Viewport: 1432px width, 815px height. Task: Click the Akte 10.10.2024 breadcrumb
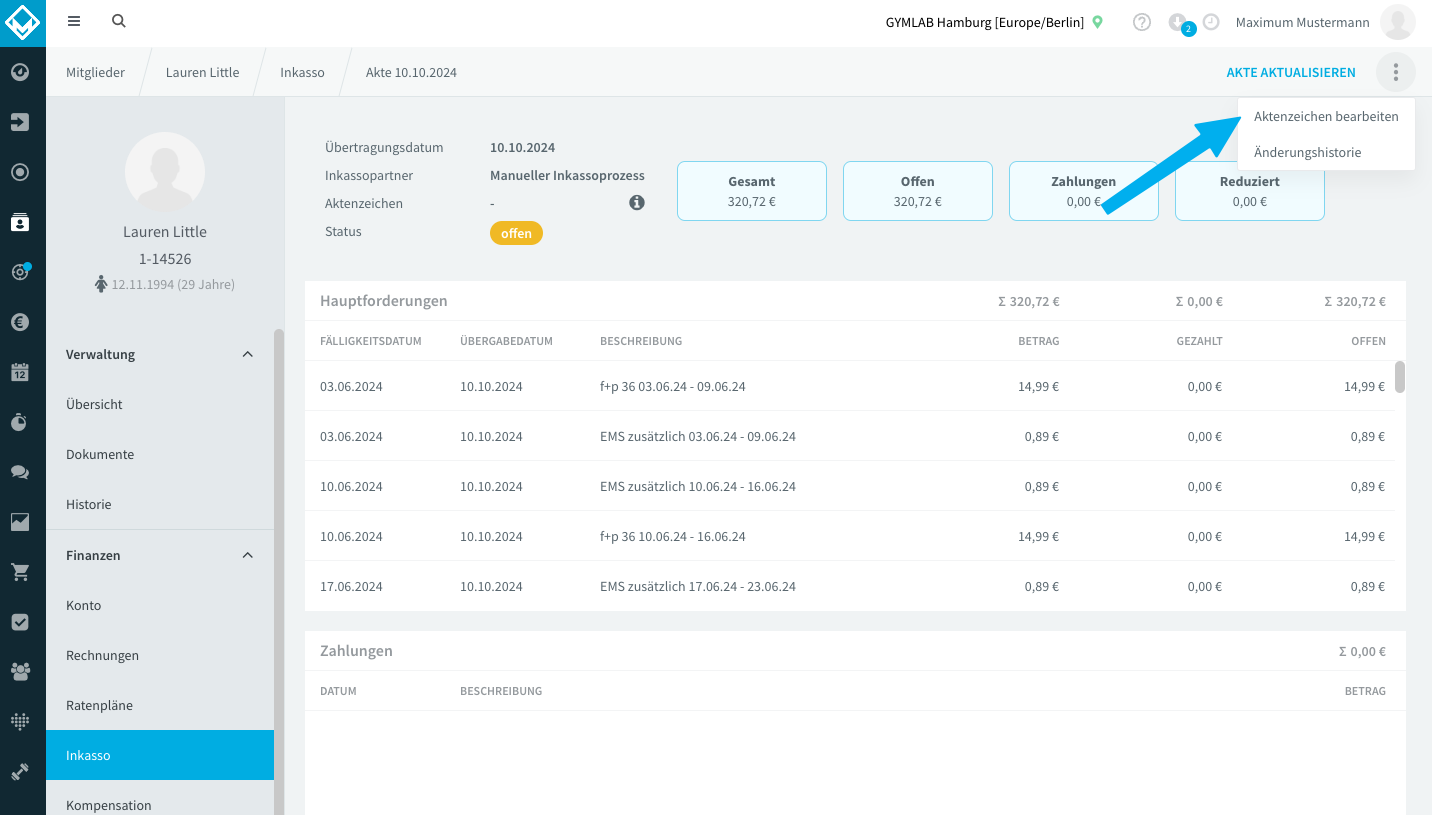411,72
